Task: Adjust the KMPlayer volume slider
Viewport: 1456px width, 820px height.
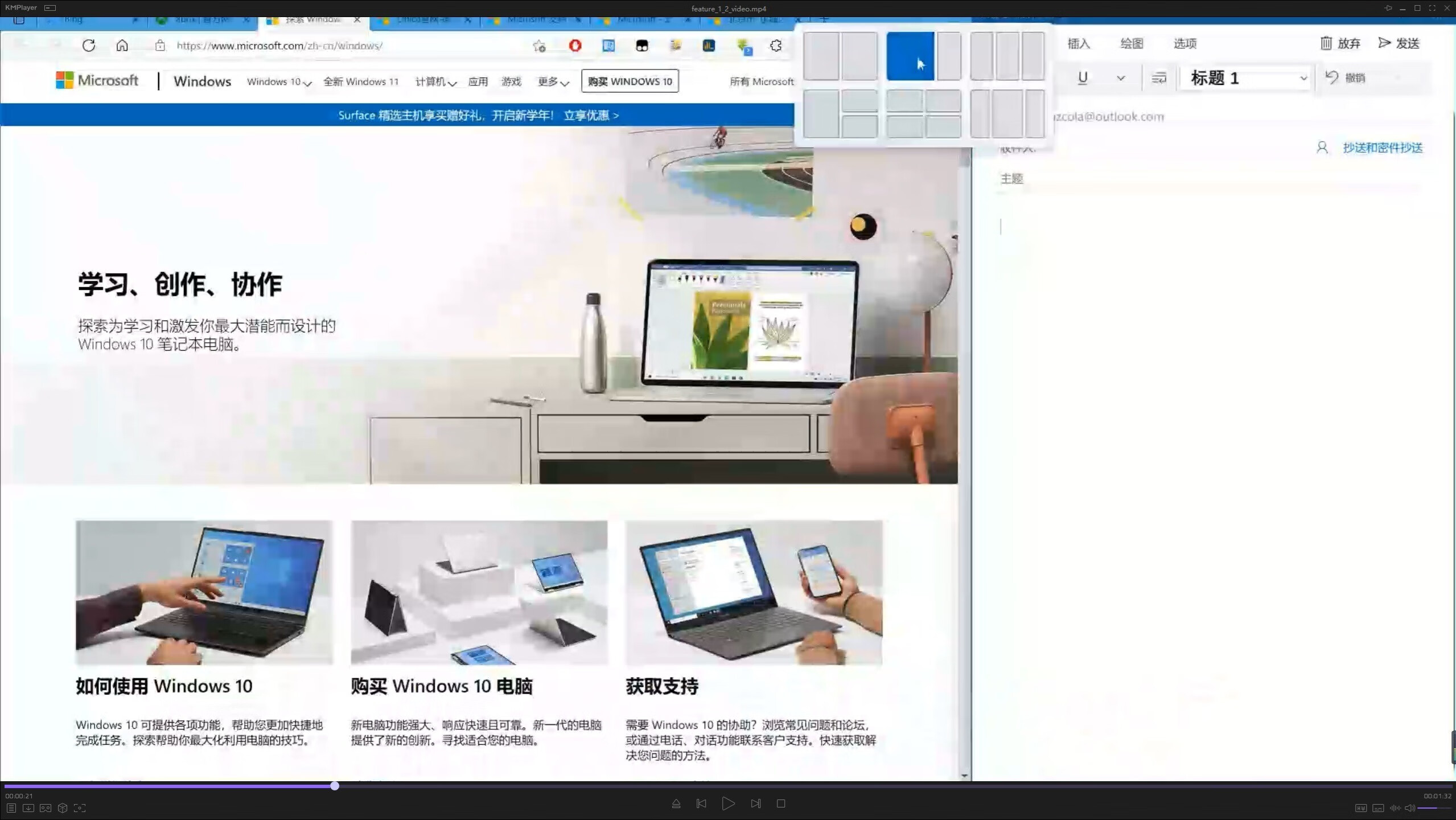Action: 1433,808
